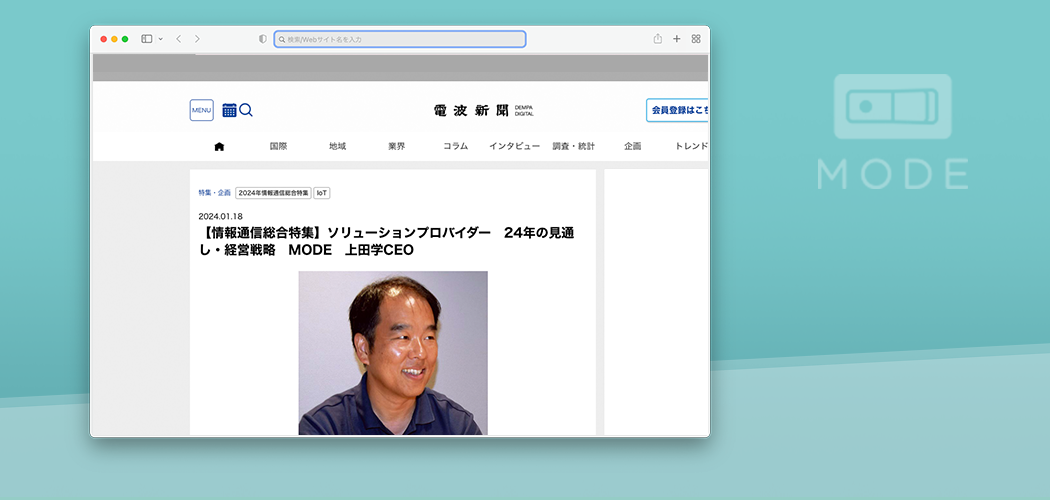Focus the Safari address search field
This screenshot has height=500, width=1050.
[x=400, y=39]
